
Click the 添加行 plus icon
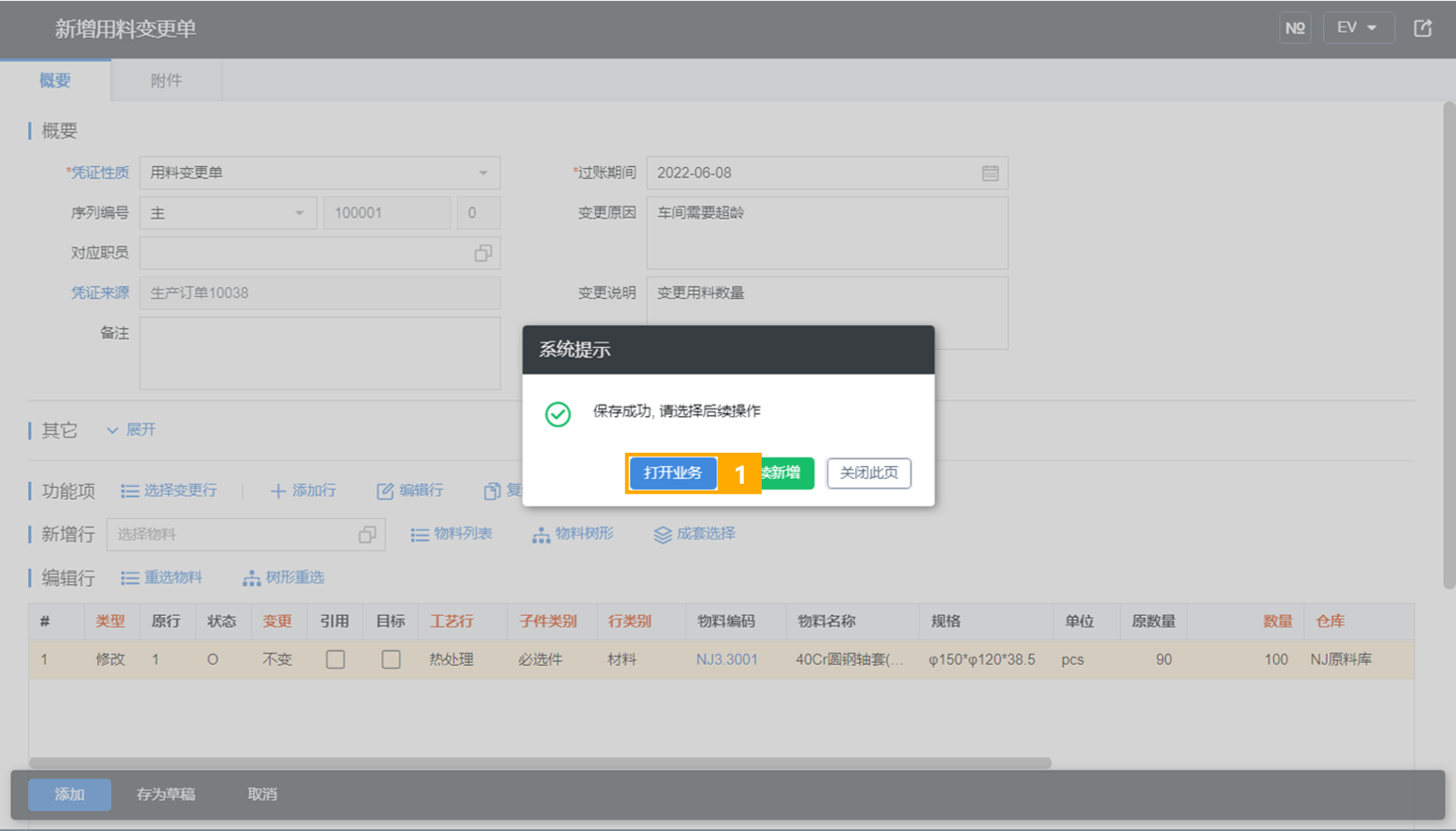(x=278, y=491)
